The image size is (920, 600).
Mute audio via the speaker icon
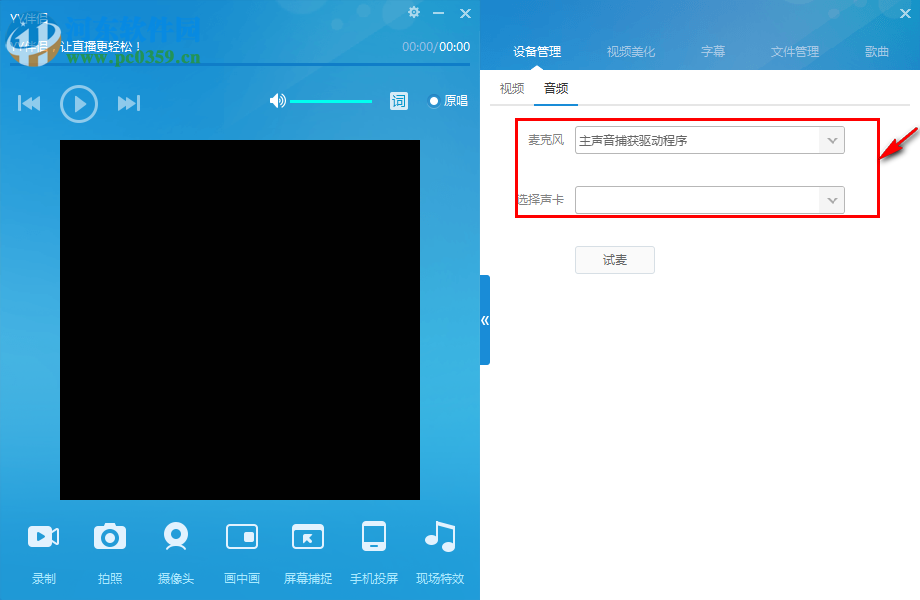277,100
